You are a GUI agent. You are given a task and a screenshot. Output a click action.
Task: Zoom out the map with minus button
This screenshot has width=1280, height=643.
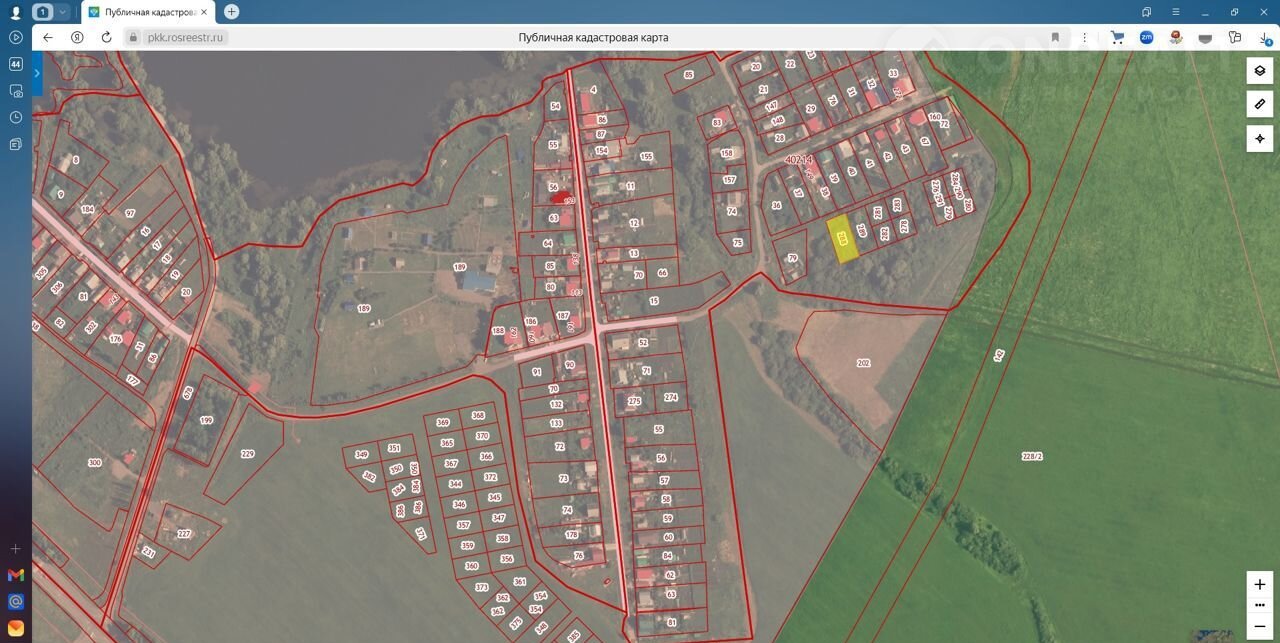pos(1259,626)
